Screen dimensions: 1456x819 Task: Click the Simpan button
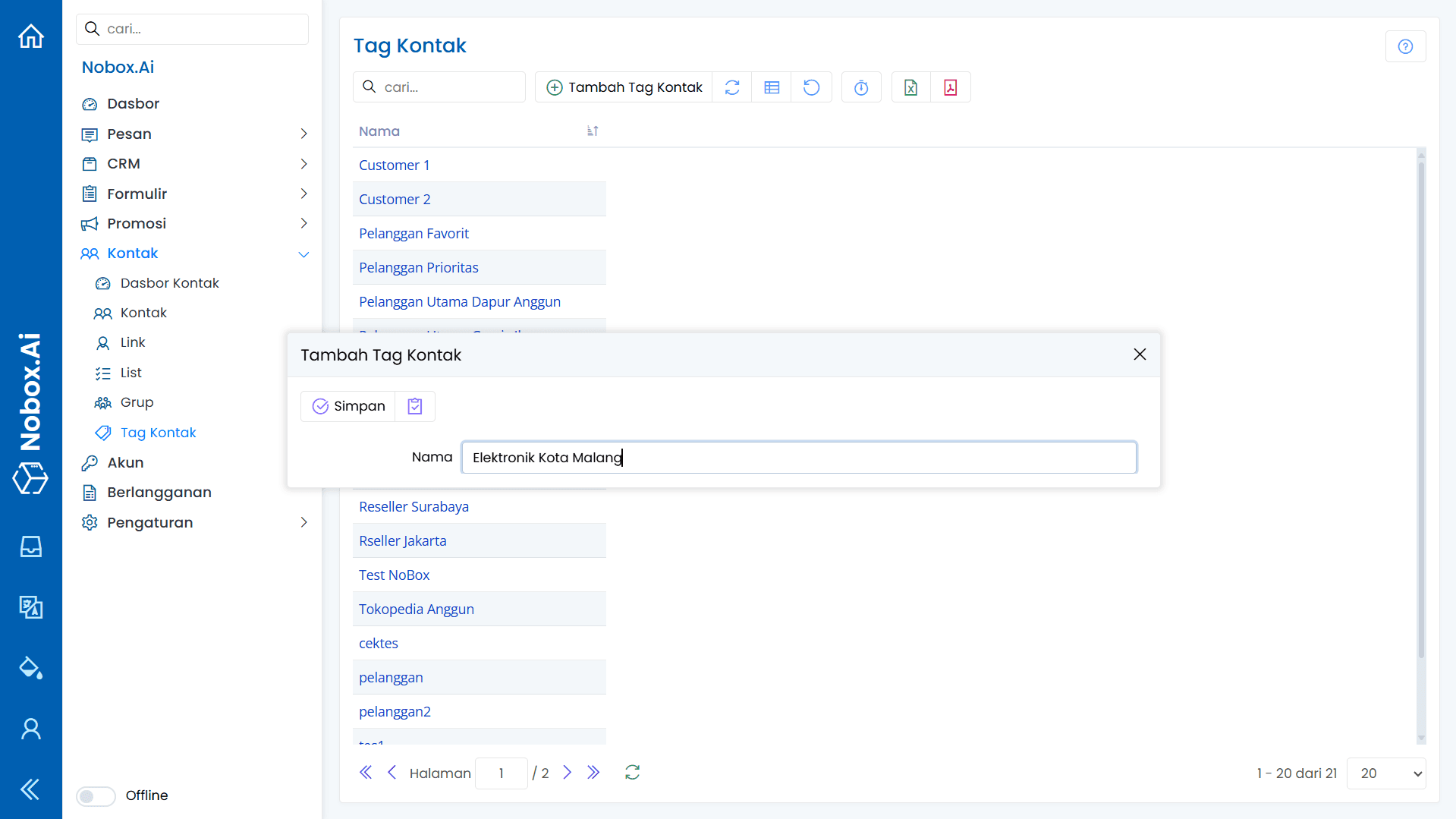click(348, 406)
